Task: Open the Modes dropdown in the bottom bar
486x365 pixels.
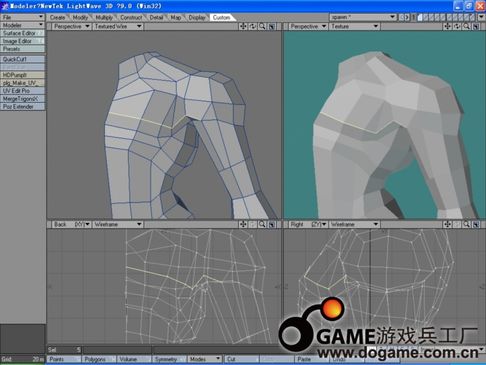Action: (x=204, y=359)
